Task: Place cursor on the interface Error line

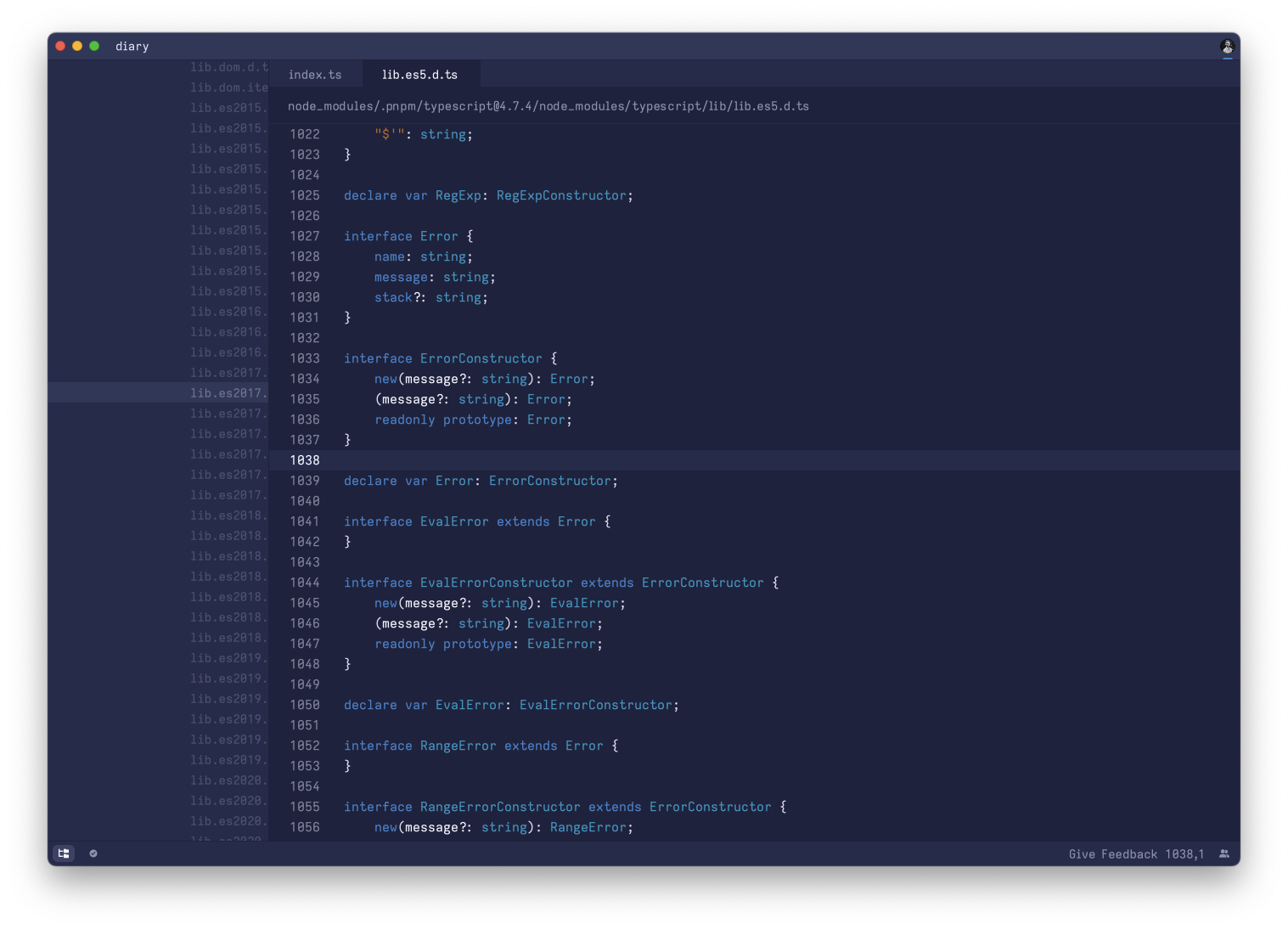Action: (x=402, y=236)
